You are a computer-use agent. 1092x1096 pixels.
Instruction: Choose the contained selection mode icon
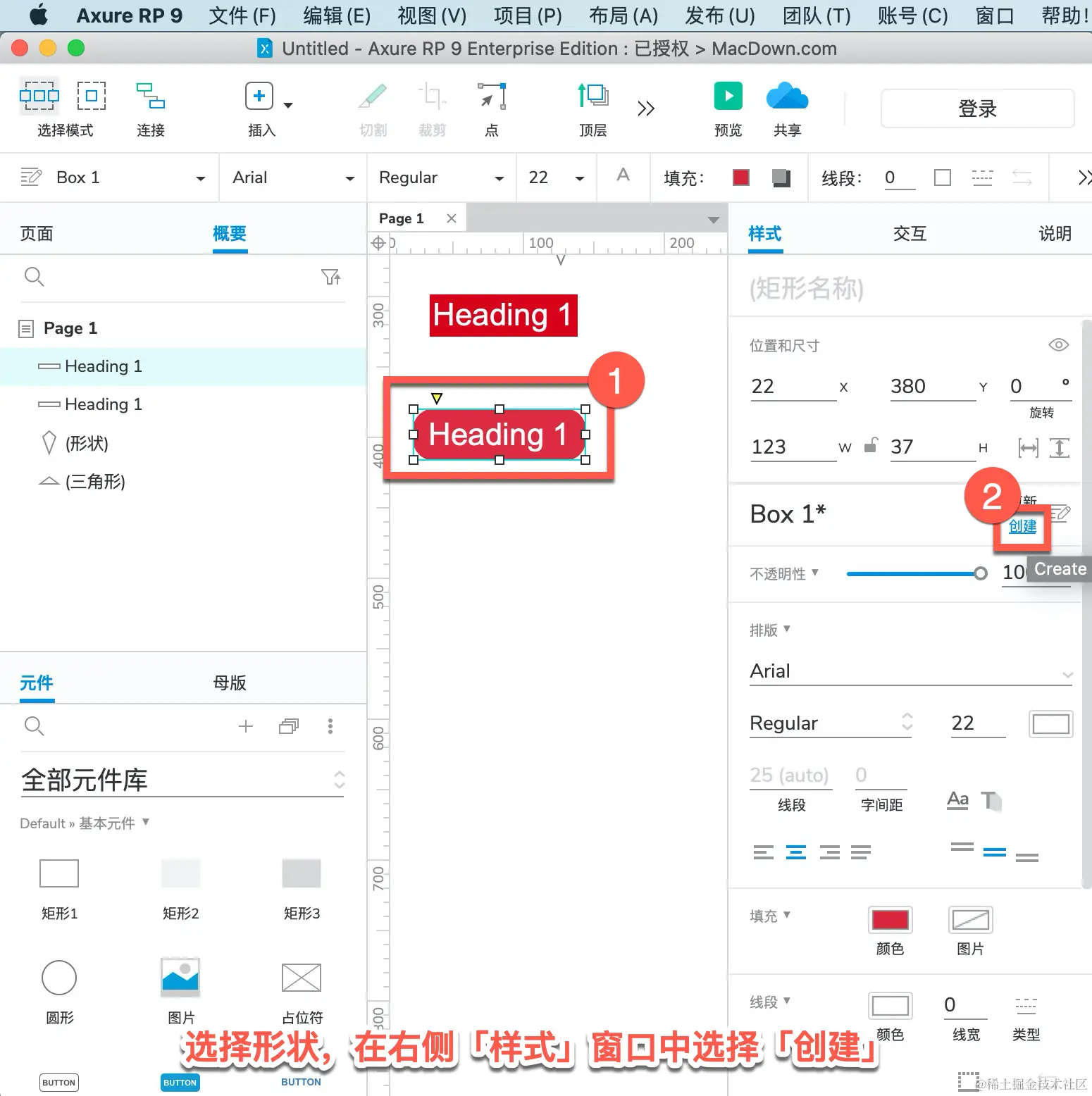[92, 96]
